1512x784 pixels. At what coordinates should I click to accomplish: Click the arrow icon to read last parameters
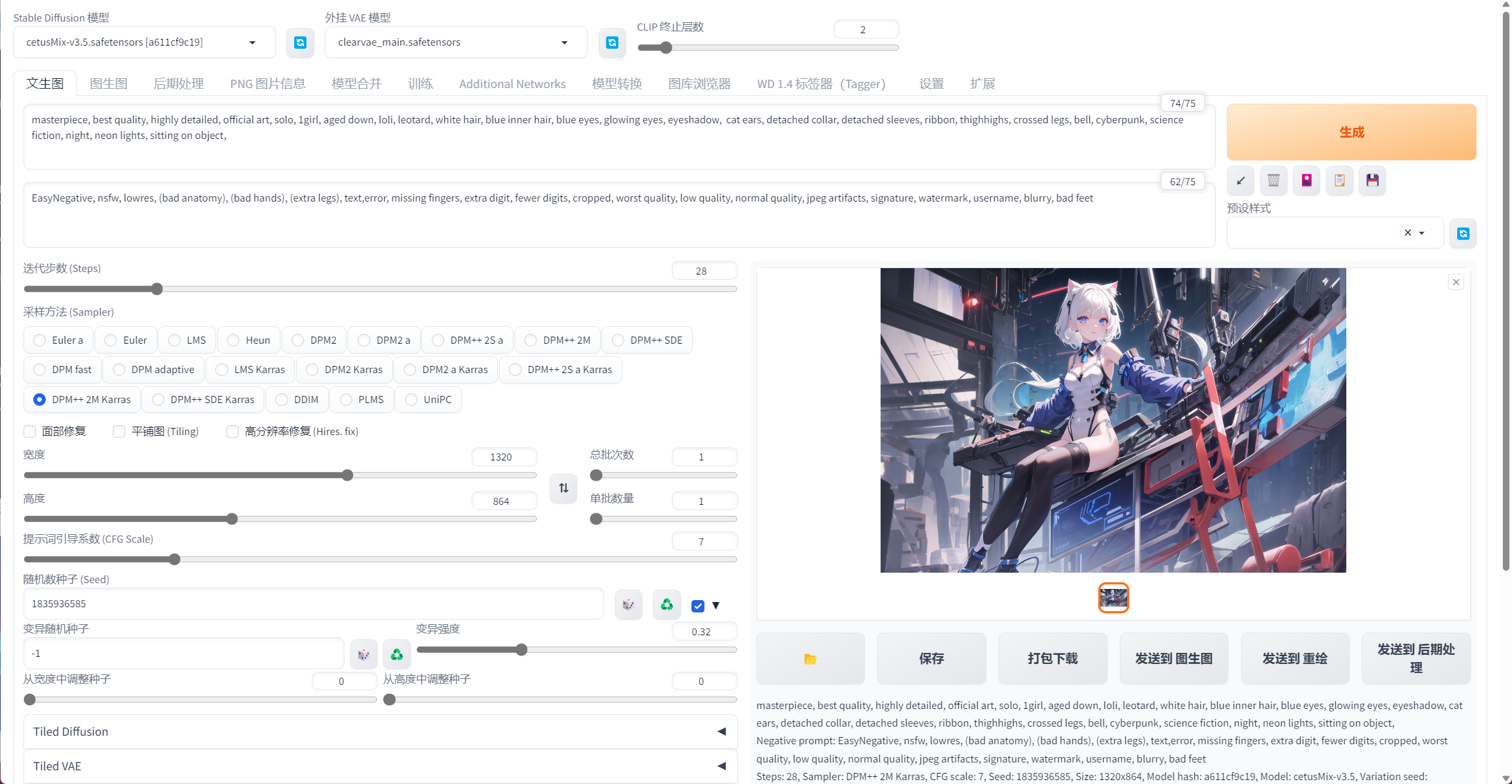coord(1241,181)
